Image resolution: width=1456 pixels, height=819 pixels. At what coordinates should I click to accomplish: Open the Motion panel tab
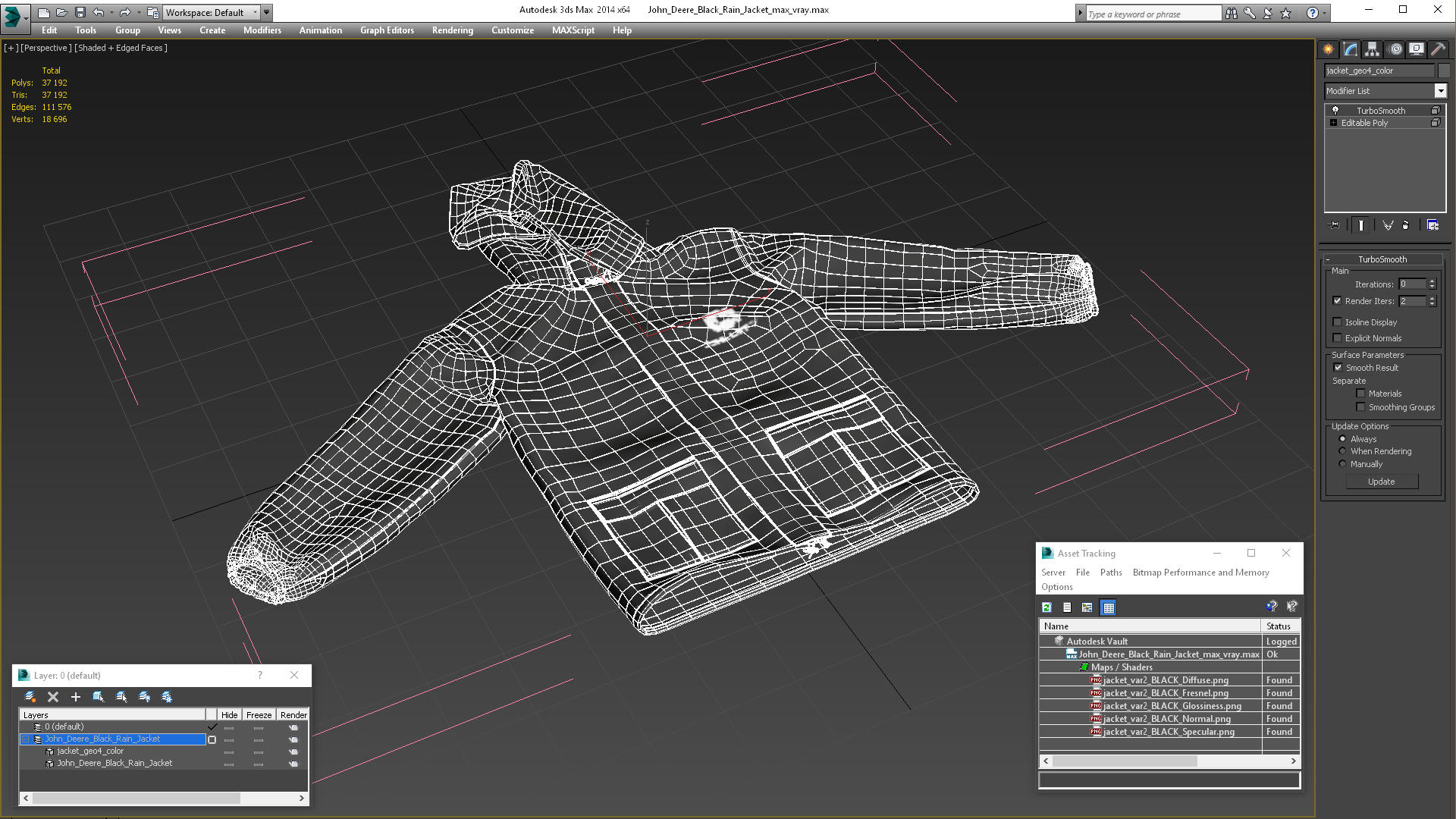pos(1395,49)
